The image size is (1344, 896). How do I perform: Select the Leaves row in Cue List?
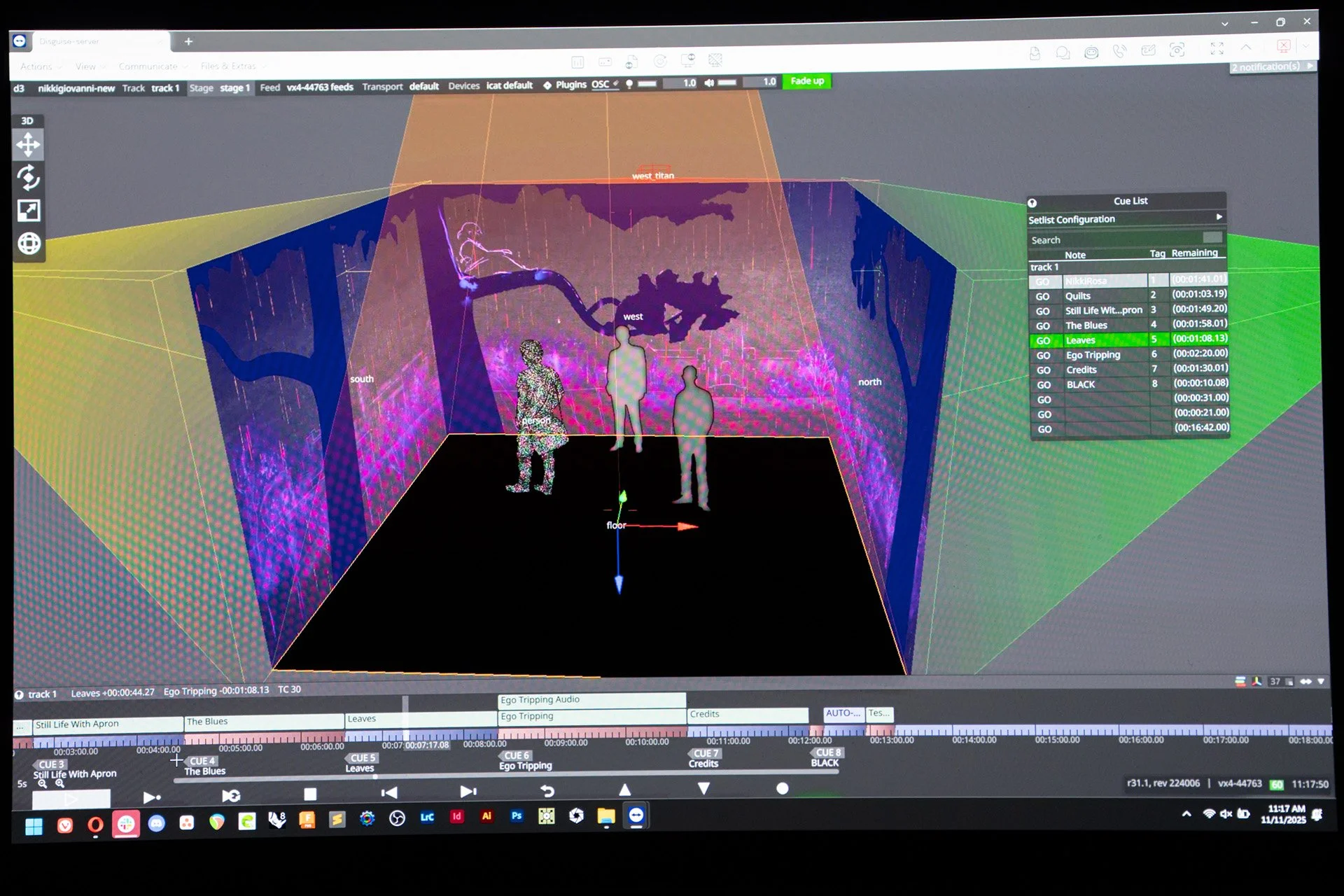pos(1128,340)
